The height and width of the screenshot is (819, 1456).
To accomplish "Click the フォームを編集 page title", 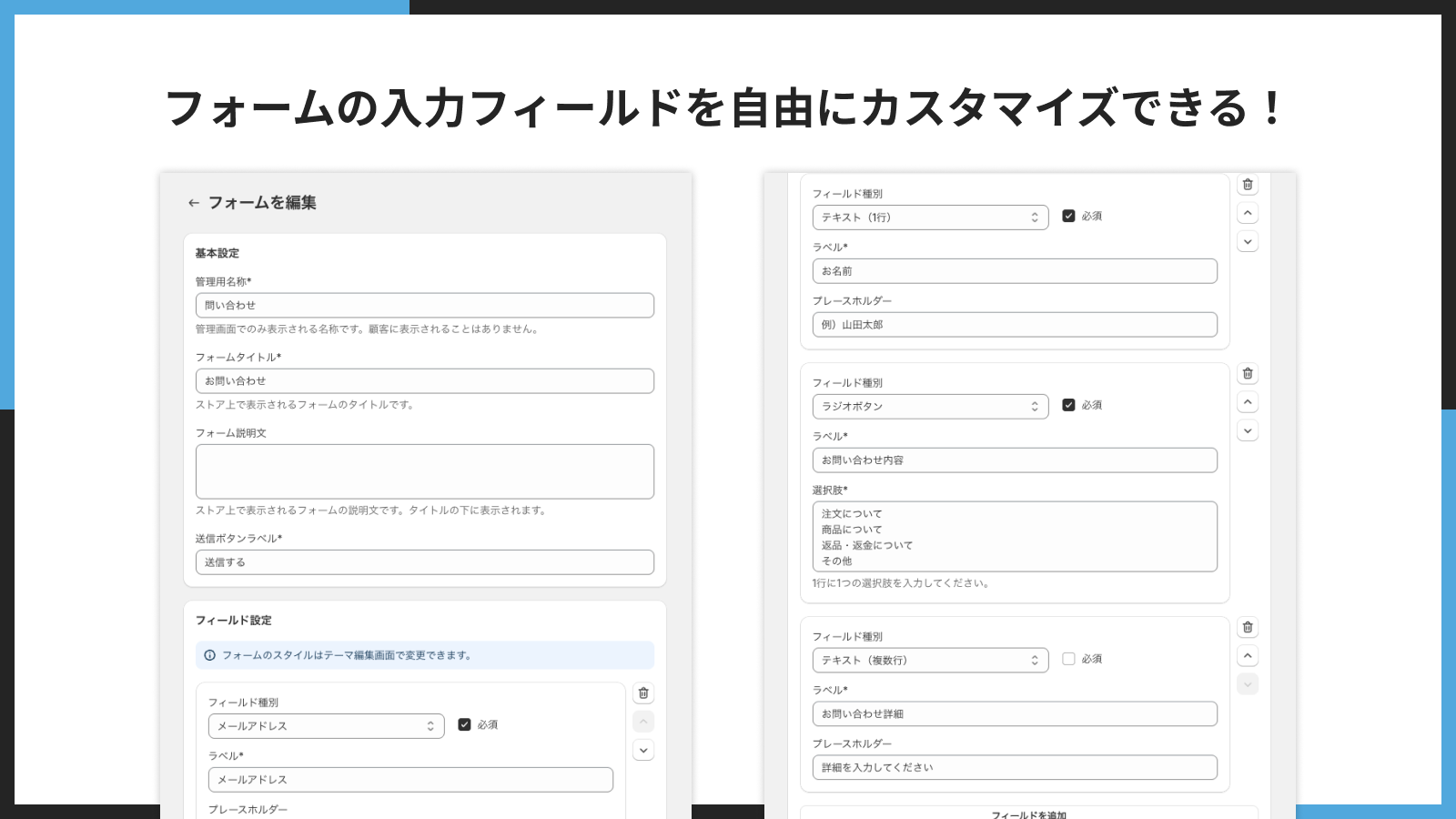I will (x=262, y=203).
